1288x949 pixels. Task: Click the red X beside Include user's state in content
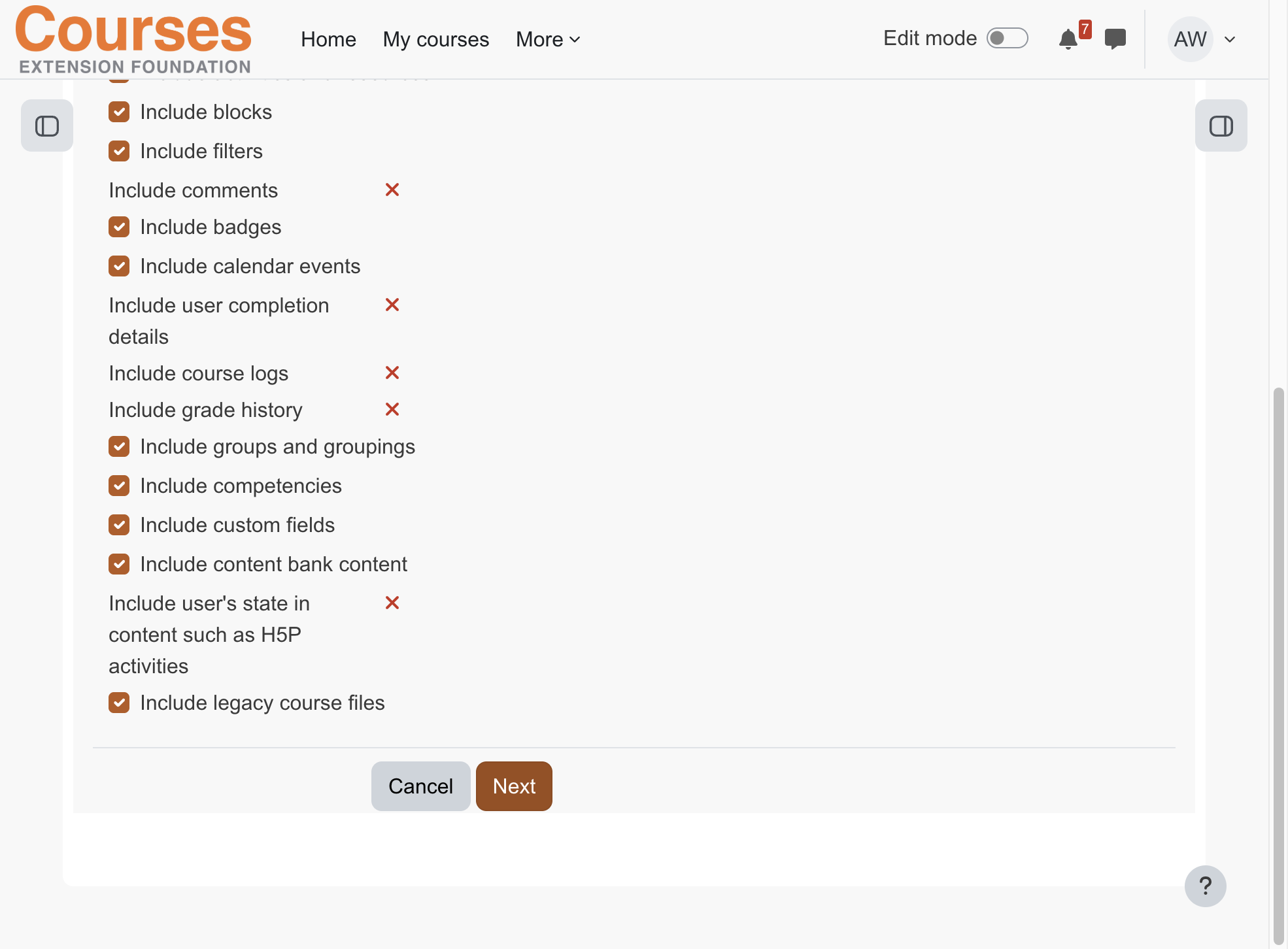point(392,603)
